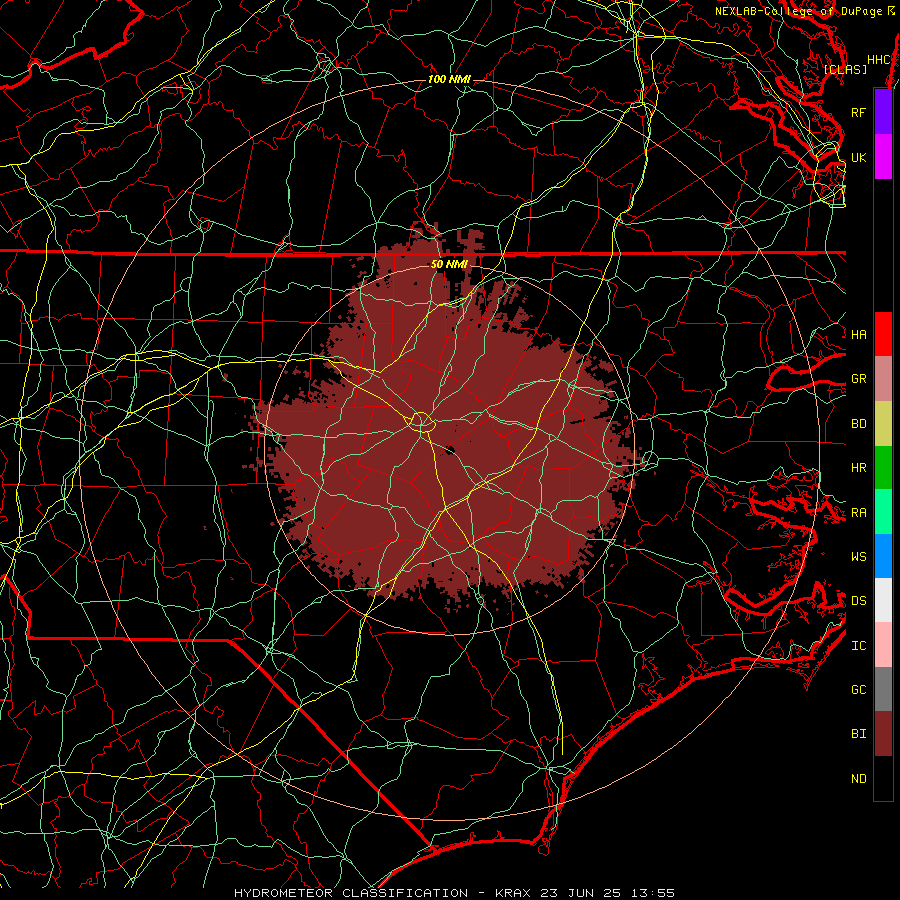The width and height of the screenshot is (900, 900).
Task: Click the BI dark red legend swatch
Action: pyautogui.click(x=883, y=734)
